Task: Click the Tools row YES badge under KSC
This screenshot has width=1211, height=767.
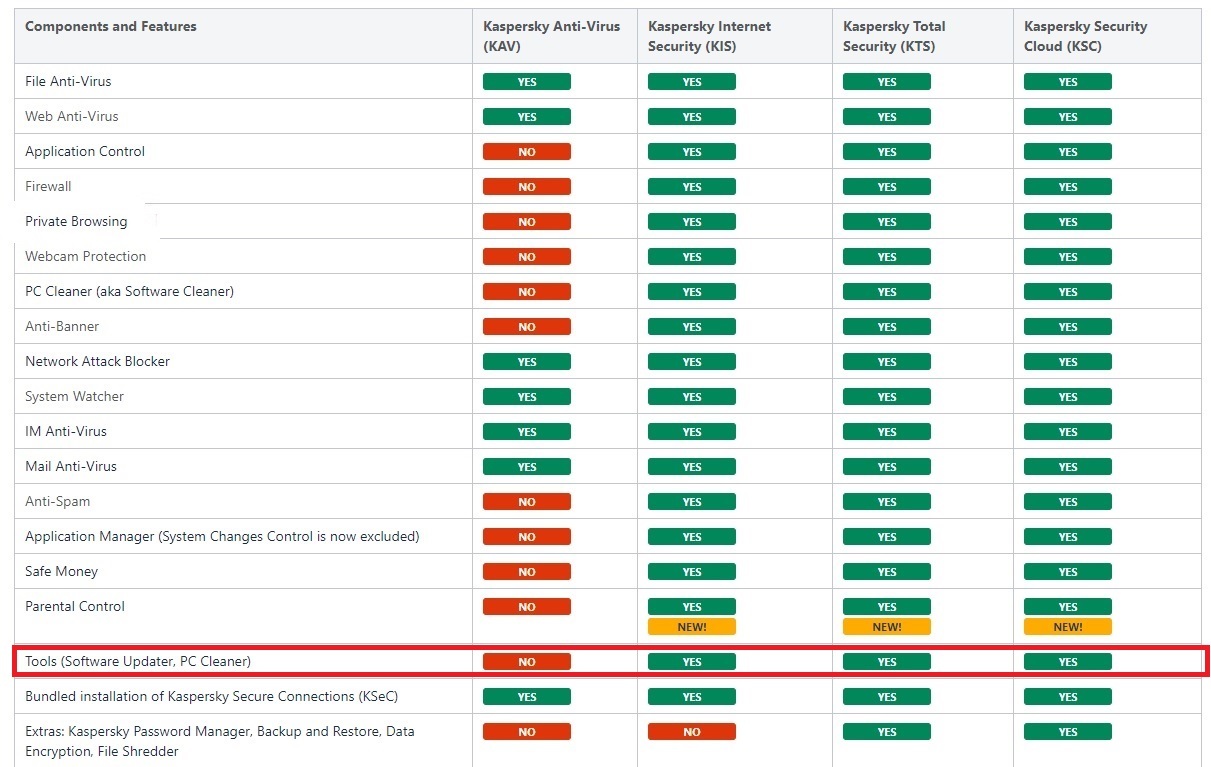Action: pyautogui.click(x=1067, y=662)
